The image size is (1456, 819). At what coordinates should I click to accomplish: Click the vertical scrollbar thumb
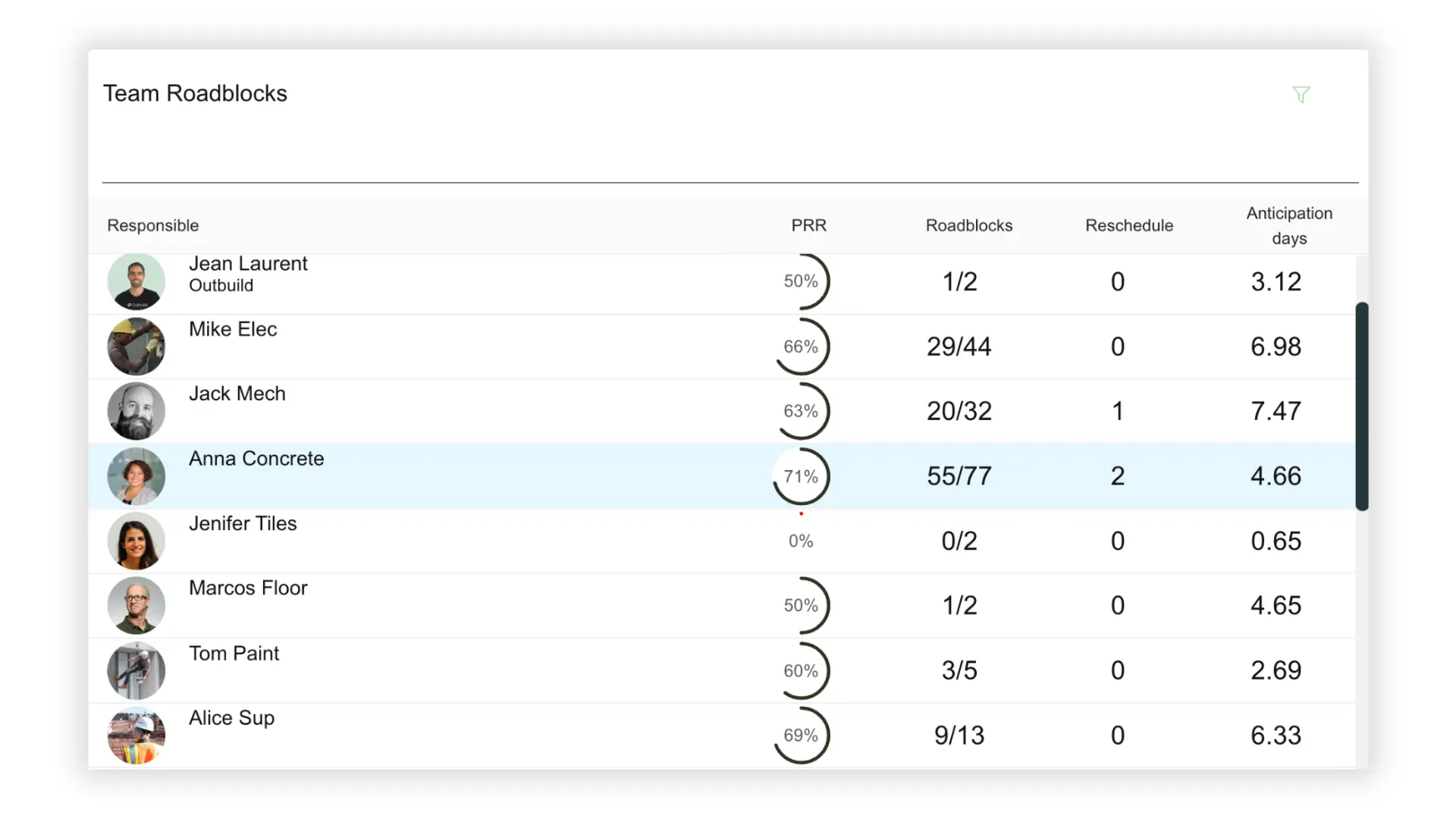[x=1362, y=406]
